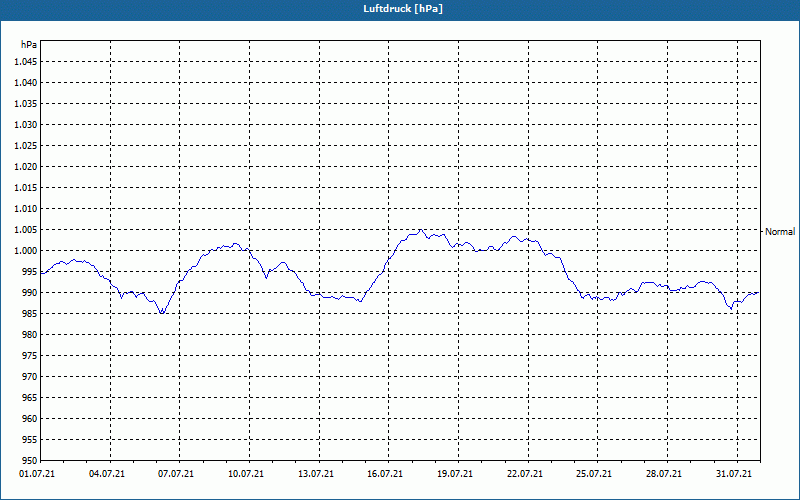Click the 04.07.21 date label
The width and height of the screenshot is (800, 500).
[x=107, y=474]
